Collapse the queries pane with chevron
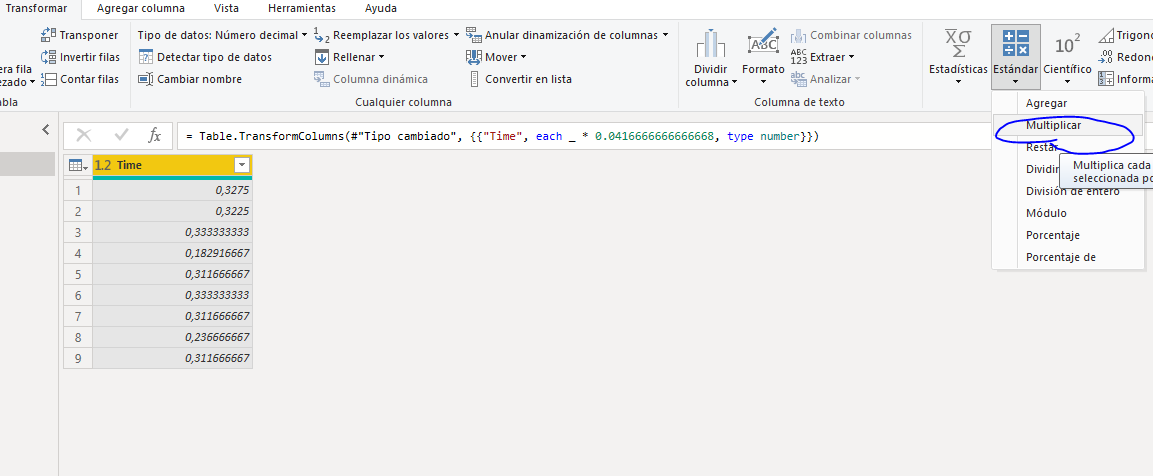 click(46, 129)
